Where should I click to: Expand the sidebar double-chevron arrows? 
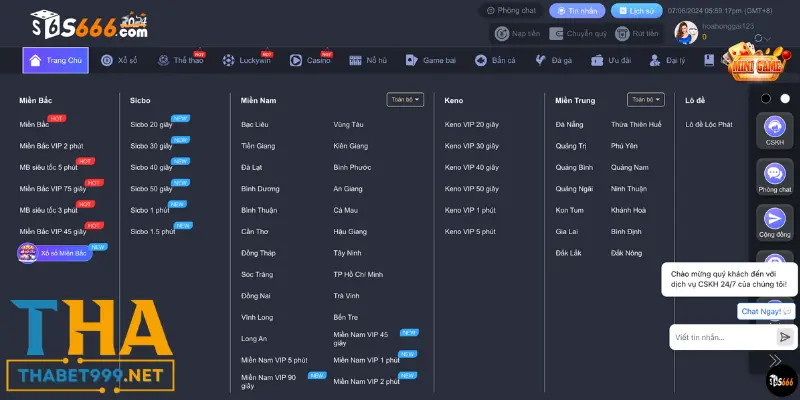774,360
